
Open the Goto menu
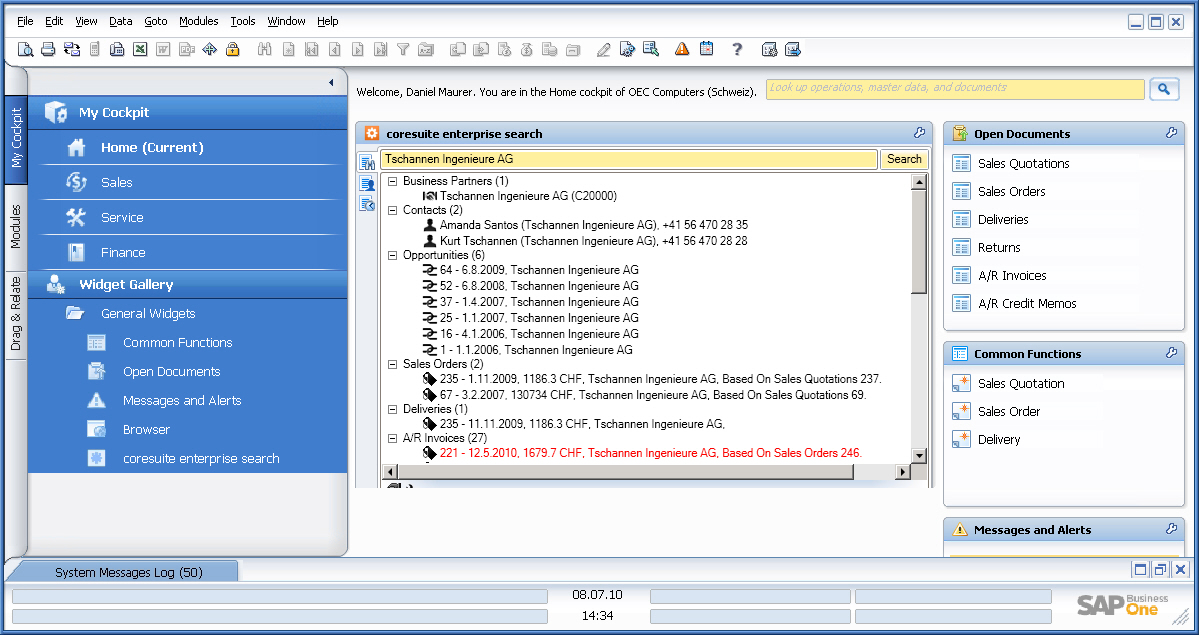click(155, 21)
